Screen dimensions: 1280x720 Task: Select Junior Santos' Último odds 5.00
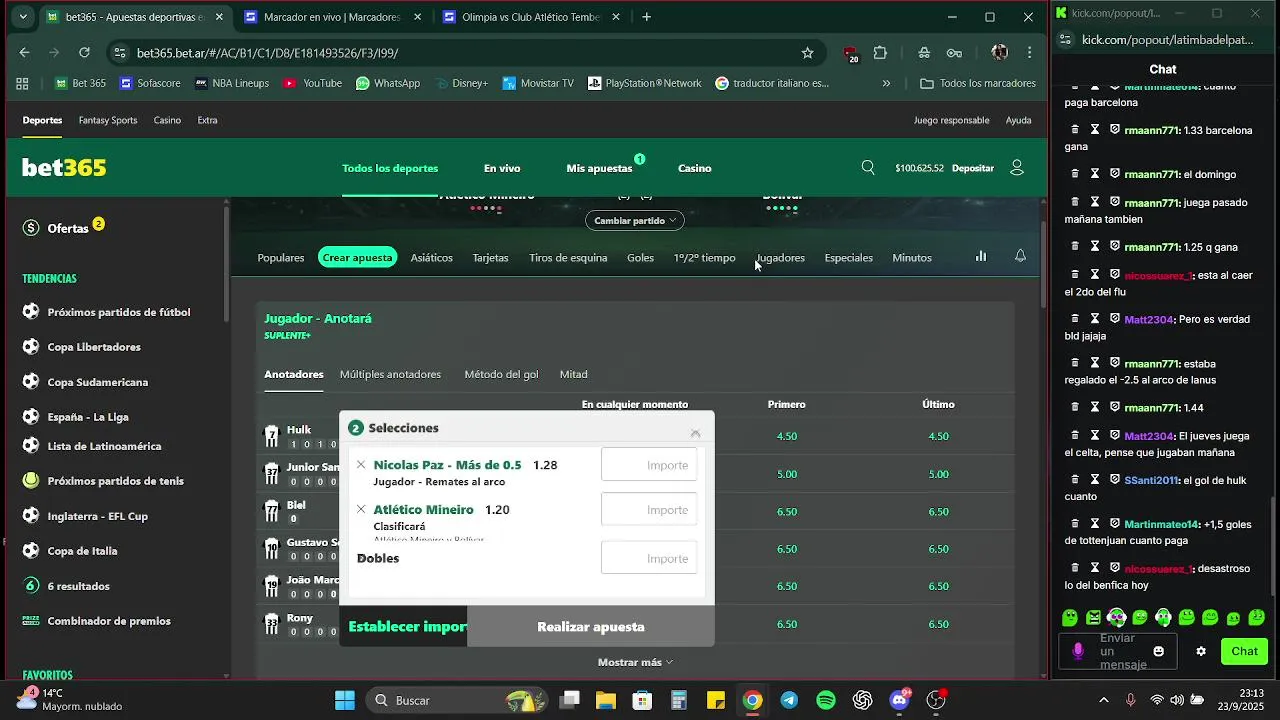[x=938, y=474]
